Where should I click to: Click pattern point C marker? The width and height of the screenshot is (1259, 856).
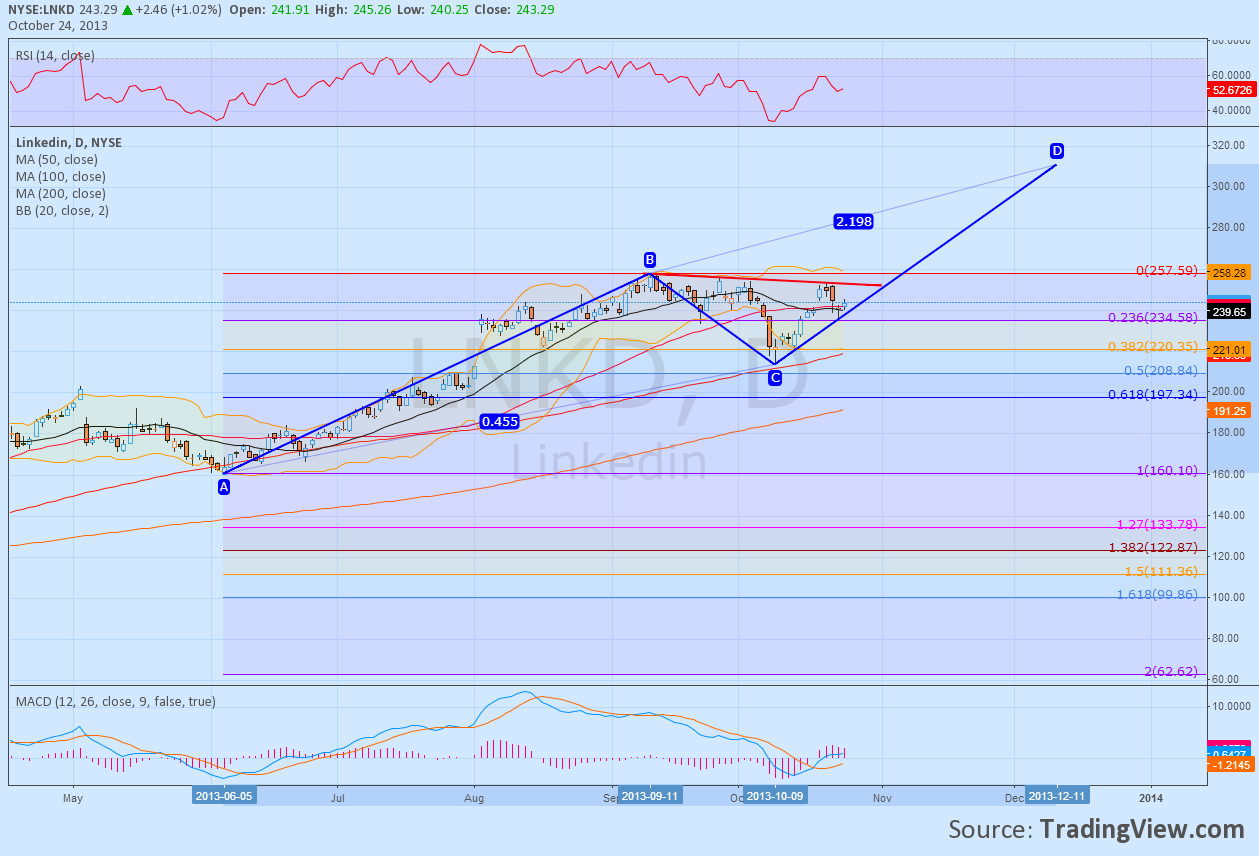coord(774,377)
